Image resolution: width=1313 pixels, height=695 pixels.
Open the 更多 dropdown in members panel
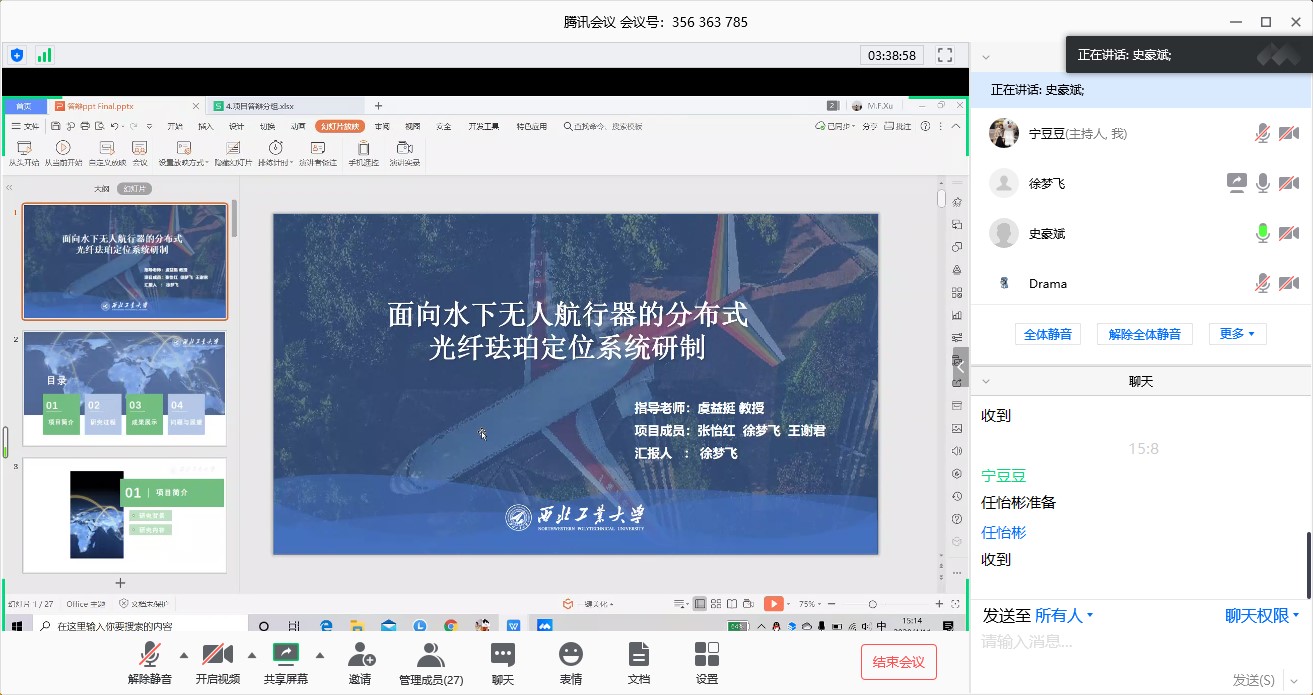[x=1237, y=334]
